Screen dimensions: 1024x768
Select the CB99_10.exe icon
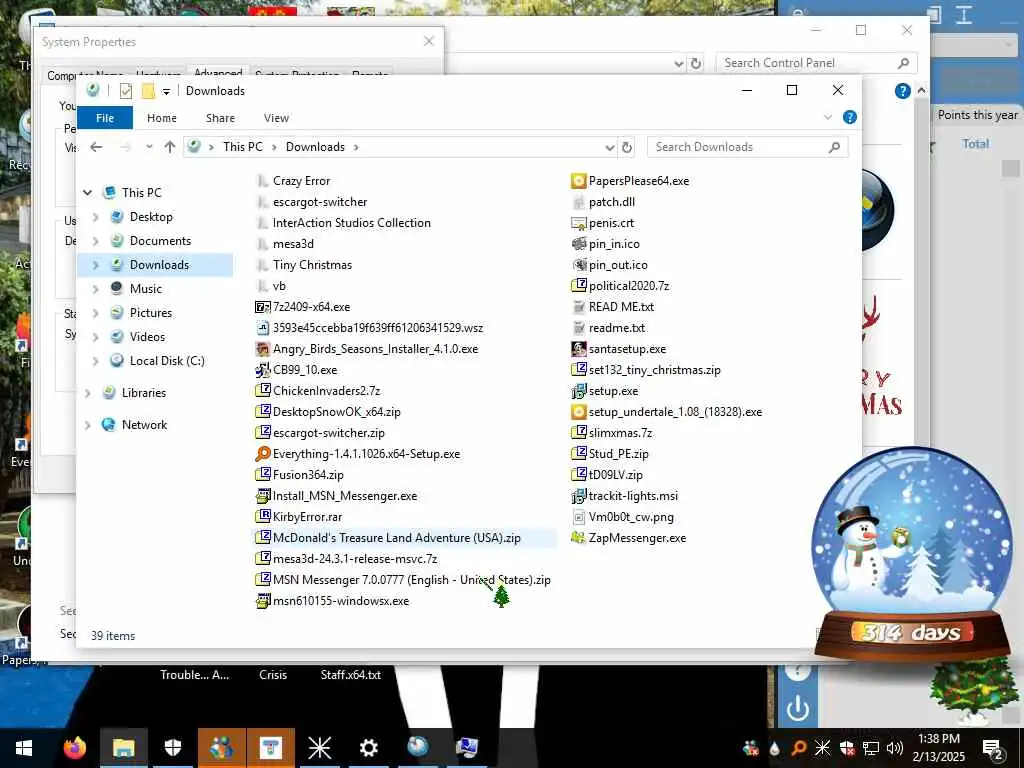tap(263, 370)
